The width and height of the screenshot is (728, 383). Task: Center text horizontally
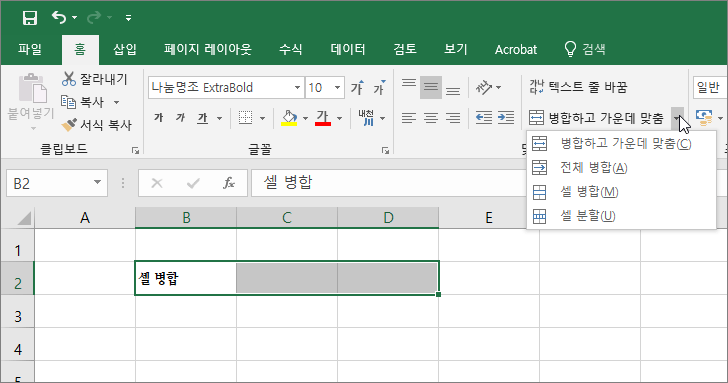tap(431, 118)
